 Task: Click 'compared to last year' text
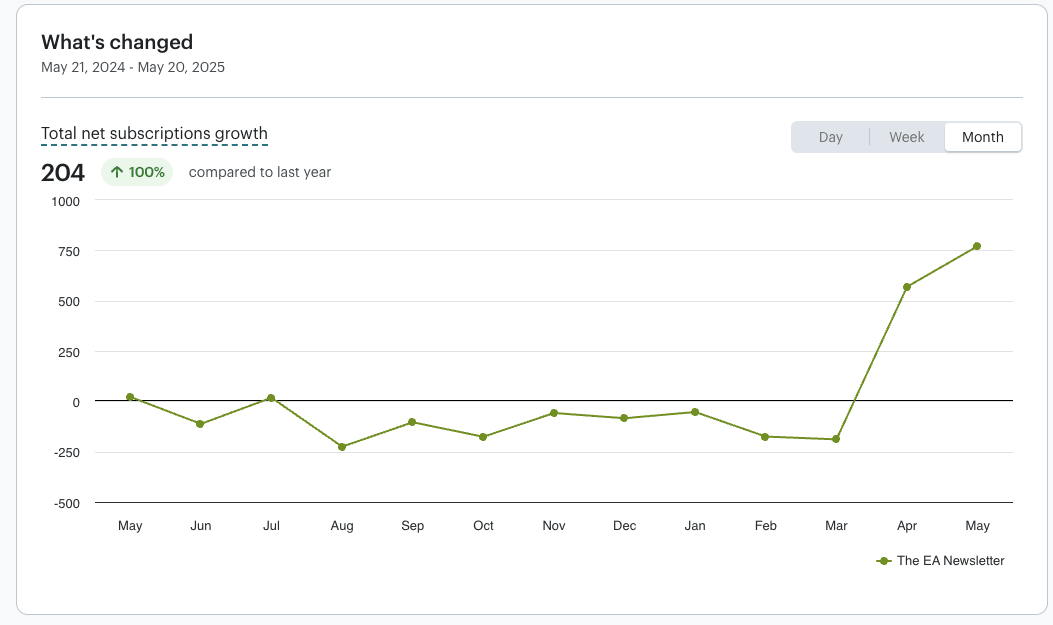260,173
